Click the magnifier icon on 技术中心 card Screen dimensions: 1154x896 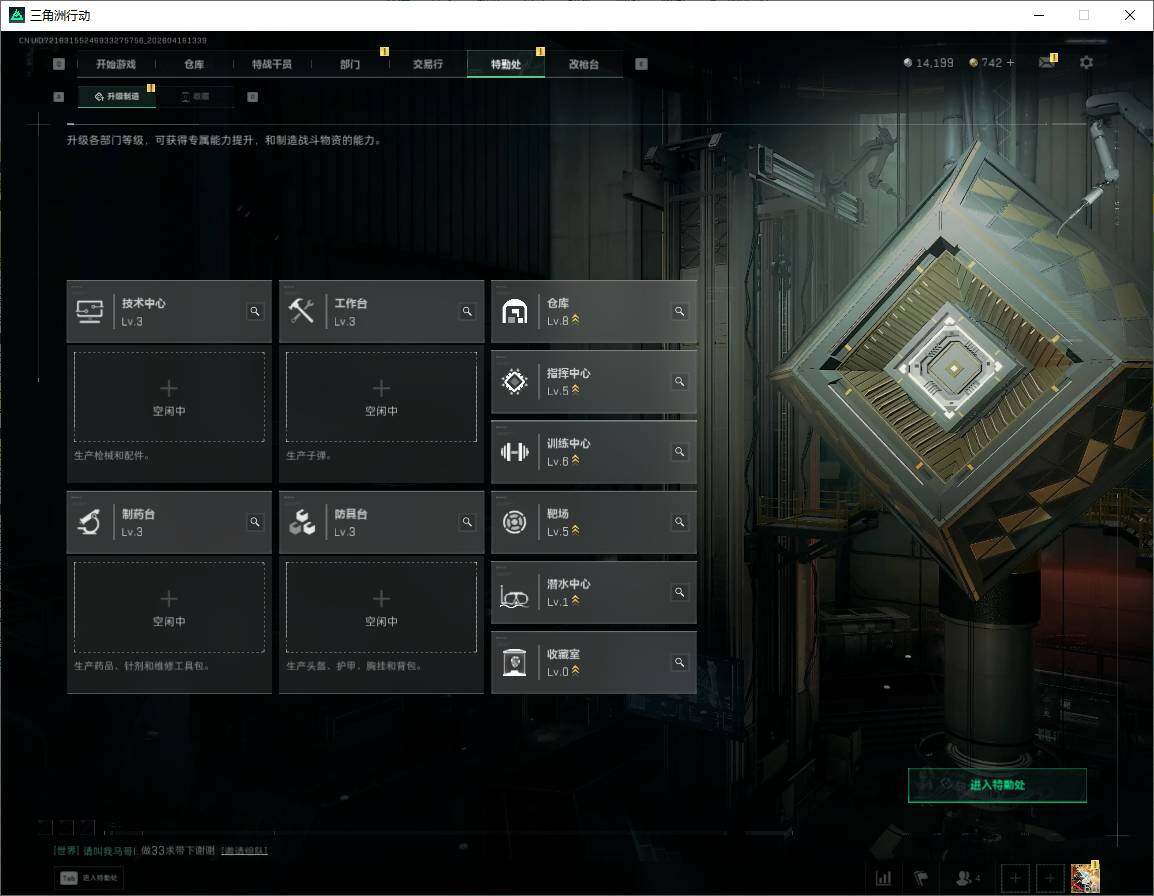(255, 312)
